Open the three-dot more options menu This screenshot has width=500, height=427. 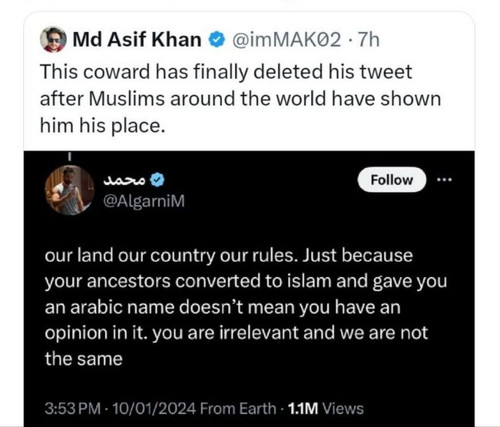point(445,180)
